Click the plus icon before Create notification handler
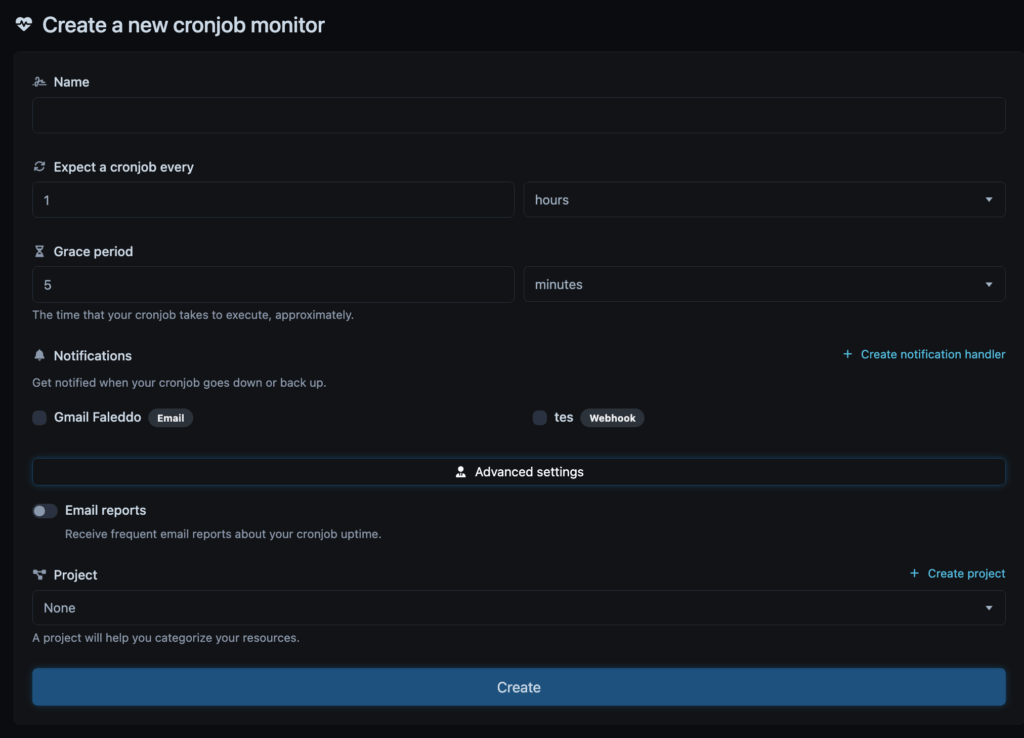1024x738 pixels. pos(847,354)
